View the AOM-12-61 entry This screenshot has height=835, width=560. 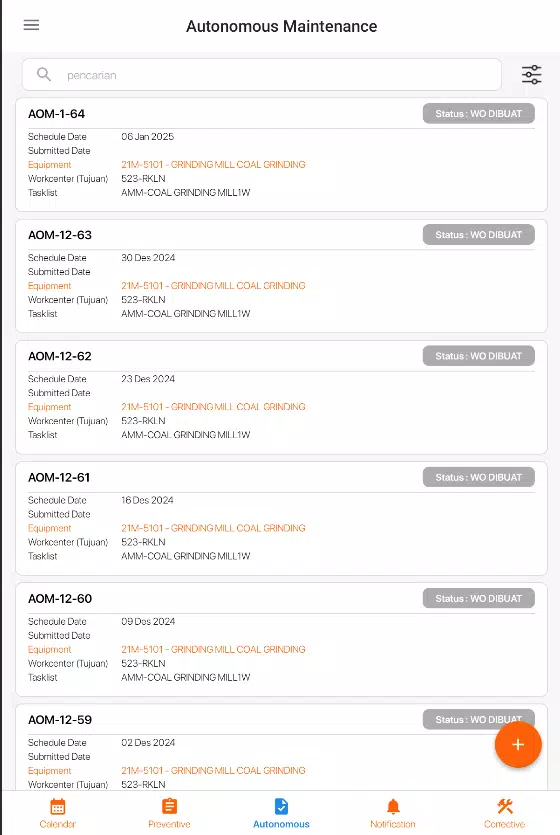pyautogui.click(x=281, y=519)
